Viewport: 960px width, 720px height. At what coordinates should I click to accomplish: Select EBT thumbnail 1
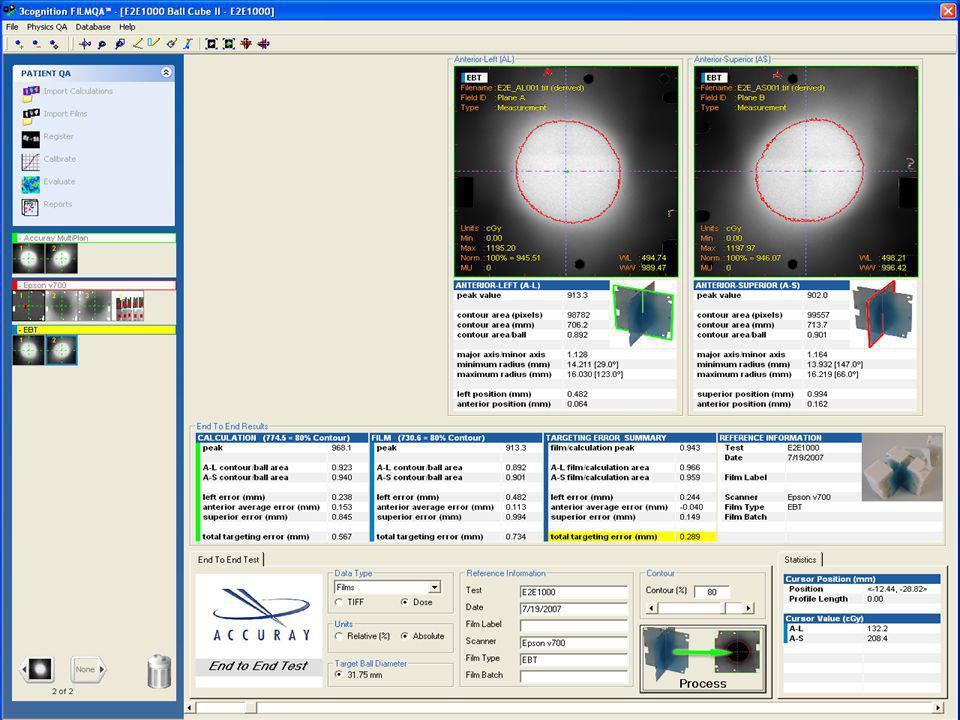click(x=29, y=350)
